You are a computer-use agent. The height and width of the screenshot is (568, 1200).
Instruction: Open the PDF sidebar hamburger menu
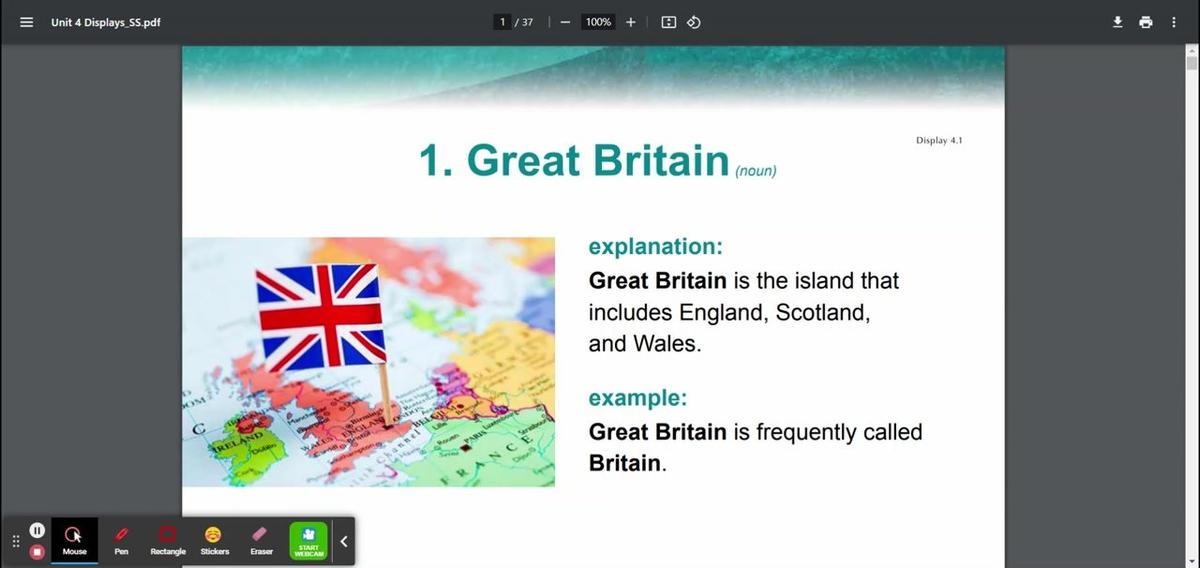point(27,22)
